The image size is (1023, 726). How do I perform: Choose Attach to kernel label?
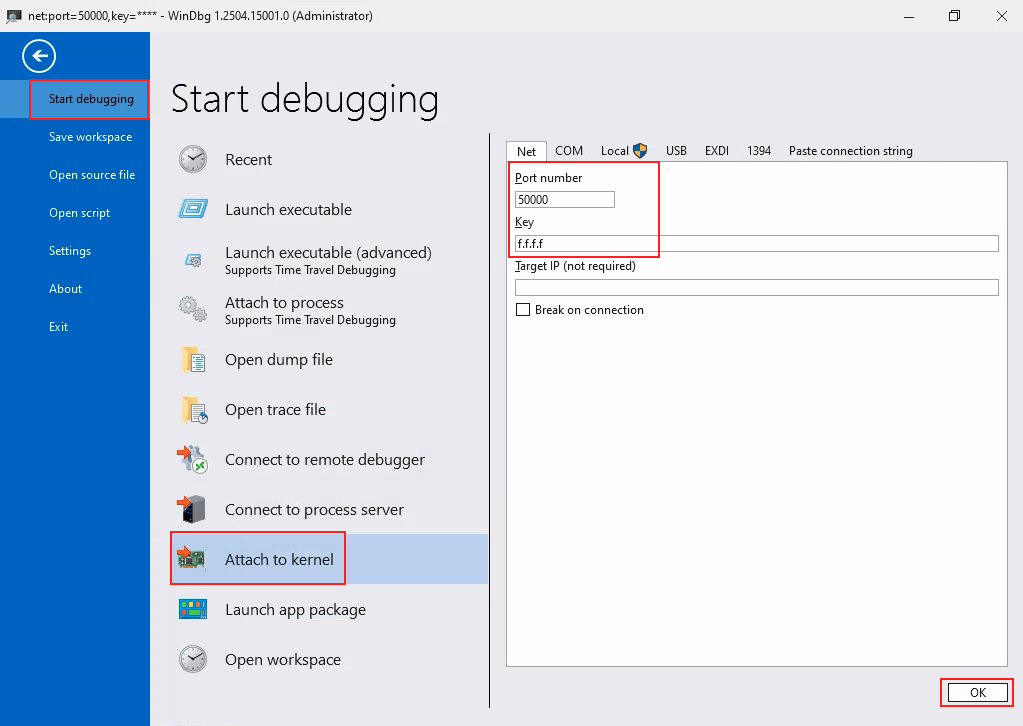279,560
